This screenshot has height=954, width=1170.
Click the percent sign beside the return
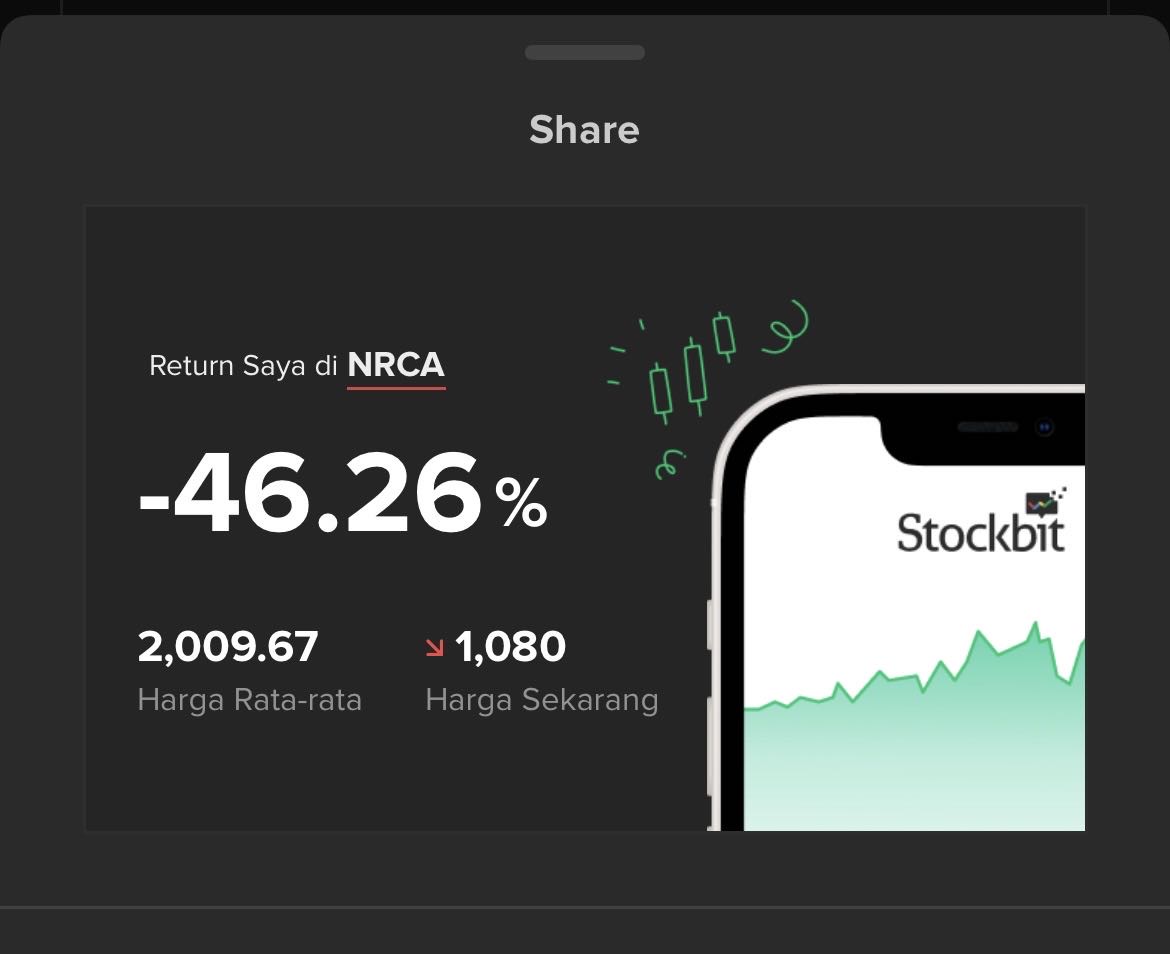[522, 503]
